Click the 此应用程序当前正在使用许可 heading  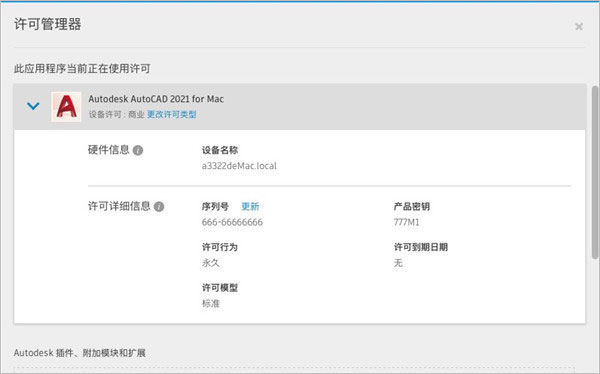(82, 69)
